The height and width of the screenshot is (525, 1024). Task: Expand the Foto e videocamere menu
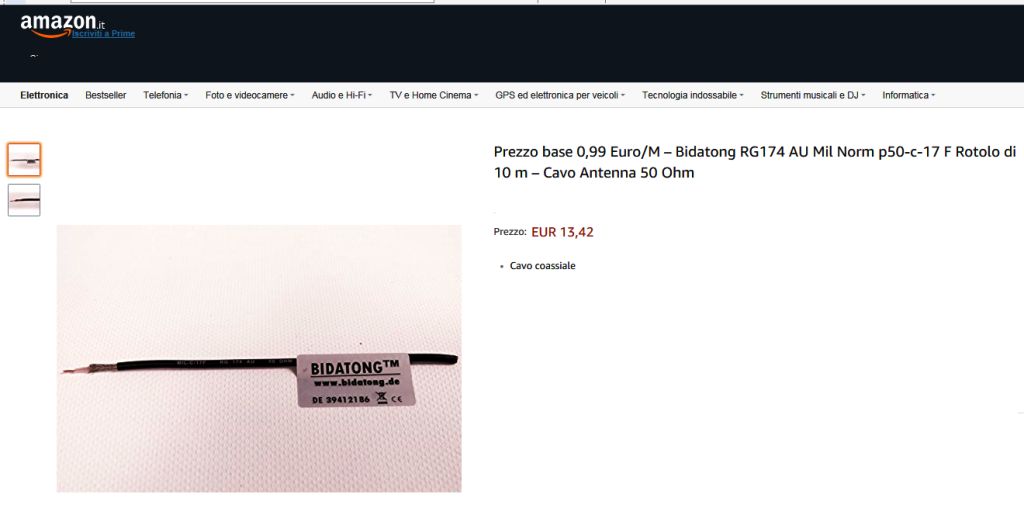coord(250,95)
